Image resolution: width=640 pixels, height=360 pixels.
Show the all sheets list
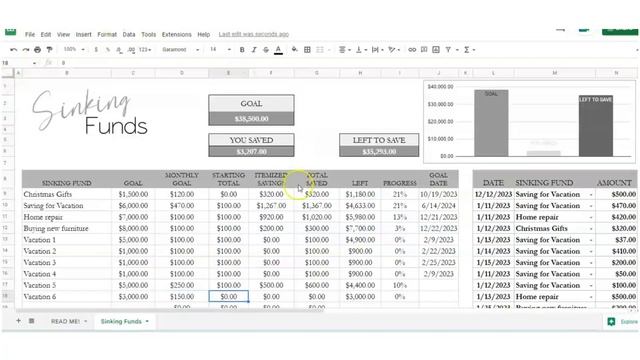(31, 321)
